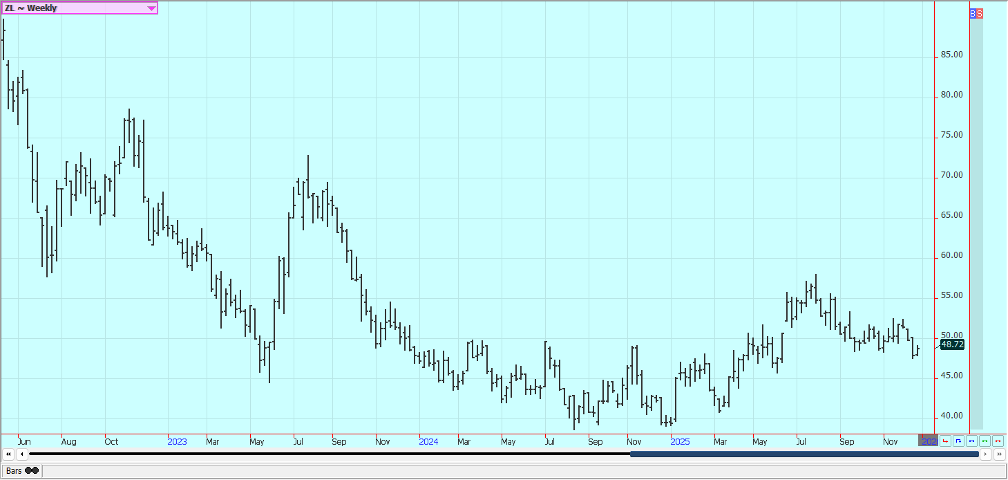
Task: Click the blue bracket icon beside the time axis
Action: pos(958,440)
